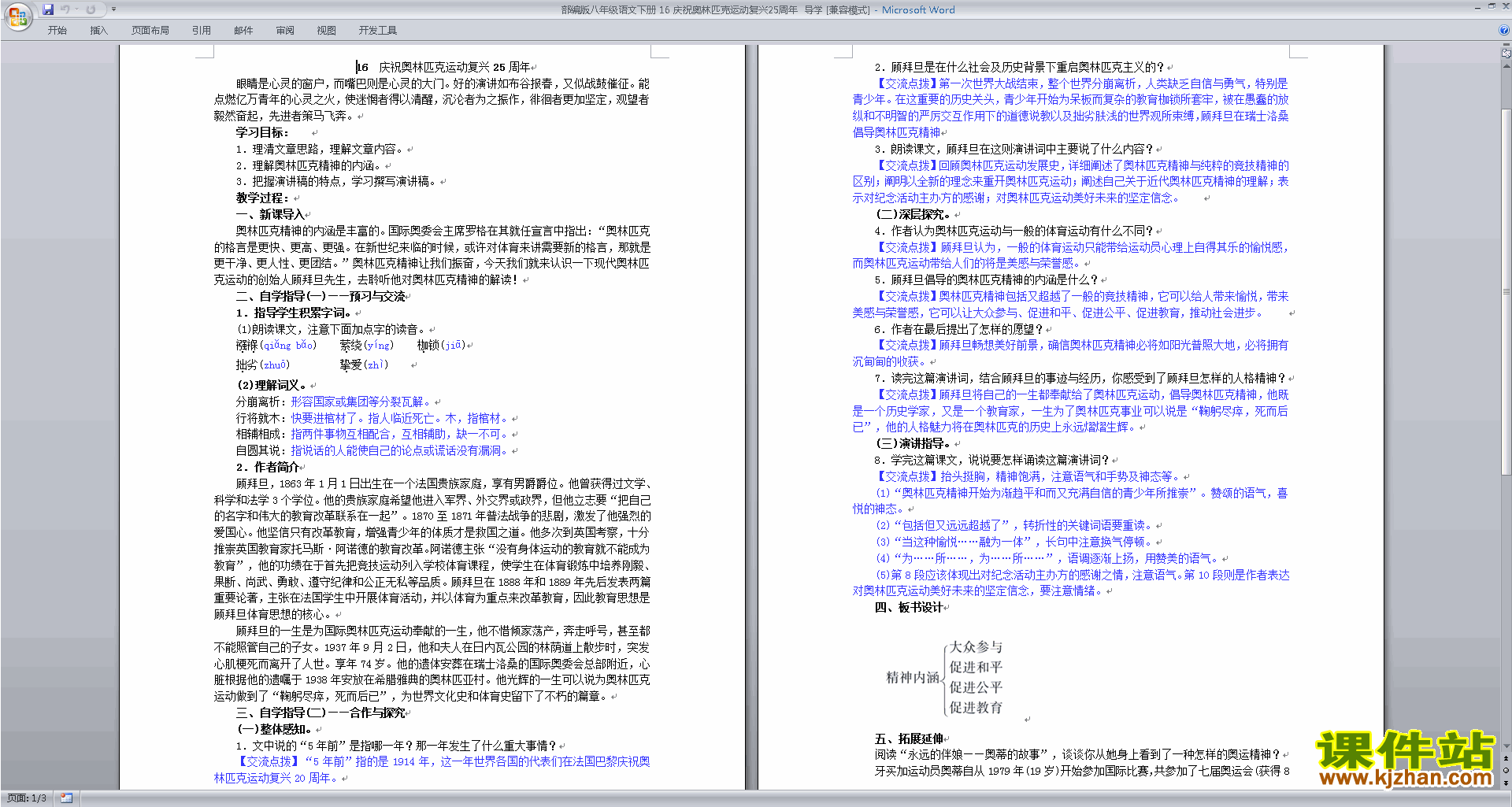Click the heading (二)深层探究

point(913,214)
